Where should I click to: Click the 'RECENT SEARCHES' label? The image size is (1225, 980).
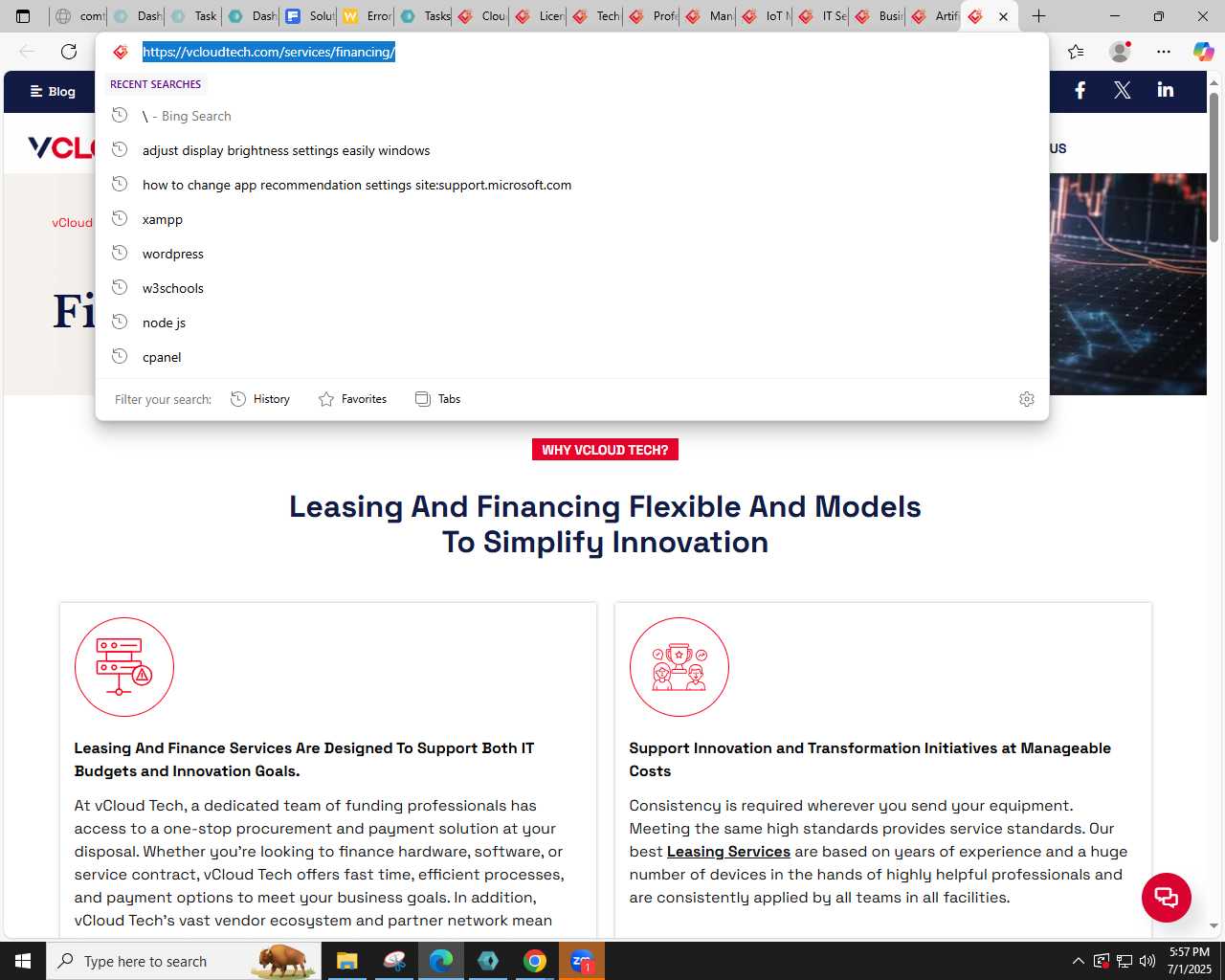[155, 84]
